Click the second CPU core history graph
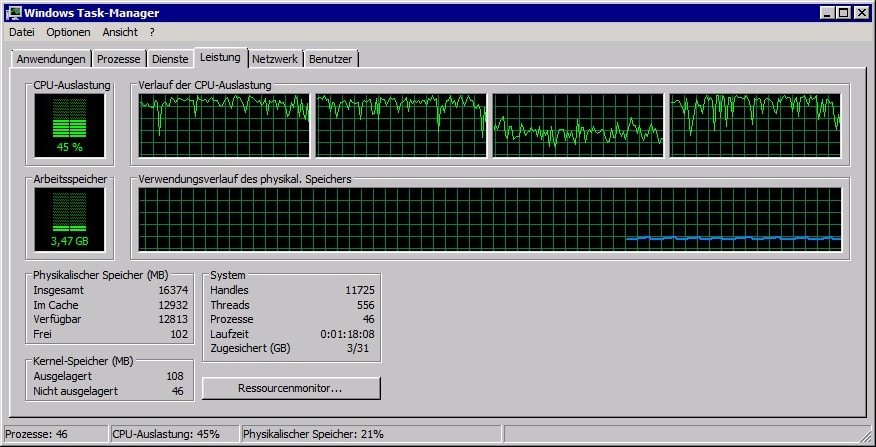Image resolution: width=876 pixels, height=447 pixels. pos(401,125)
